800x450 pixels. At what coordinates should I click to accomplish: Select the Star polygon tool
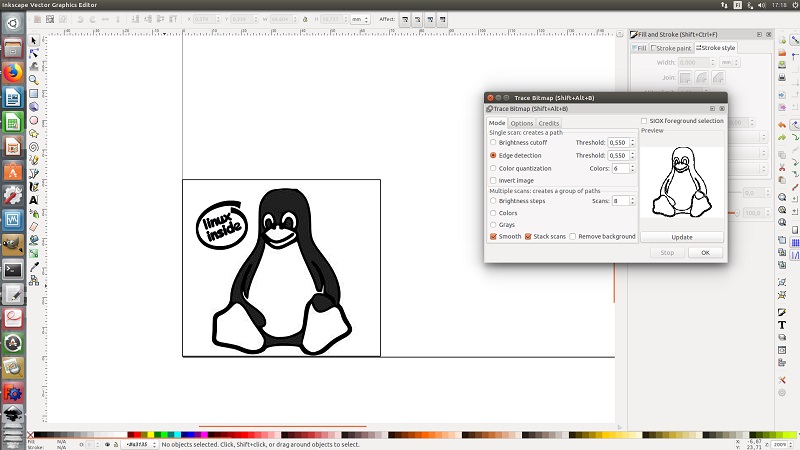[34, 134]
